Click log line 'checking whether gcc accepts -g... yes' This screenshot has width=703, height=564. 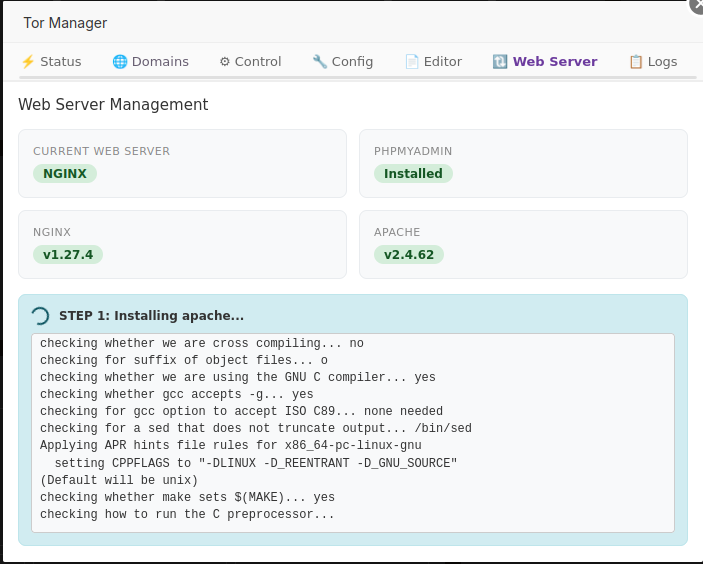tap(177, 395)
